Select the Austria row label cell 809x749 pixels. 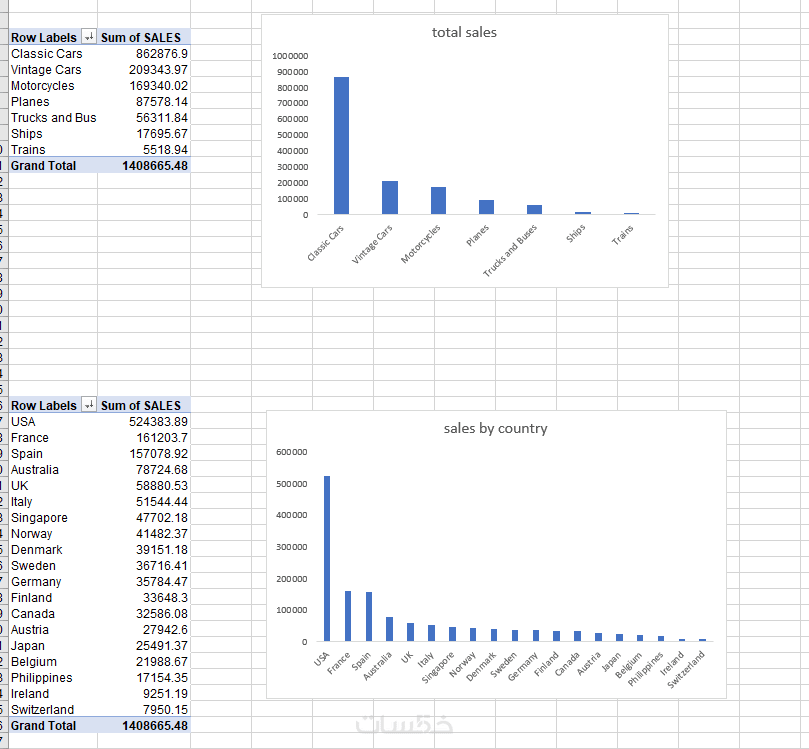click(x=53, y=629)
